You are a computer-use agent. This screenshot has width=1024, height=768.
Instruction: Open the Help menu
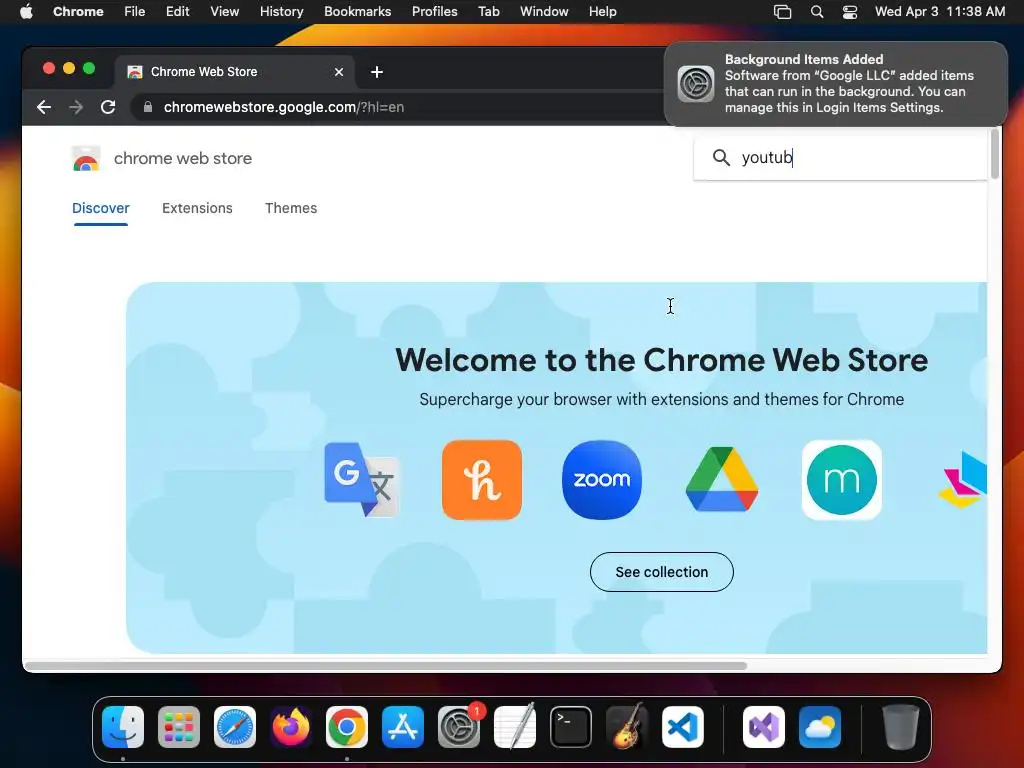pyautogui.click(x=602, y=11)
